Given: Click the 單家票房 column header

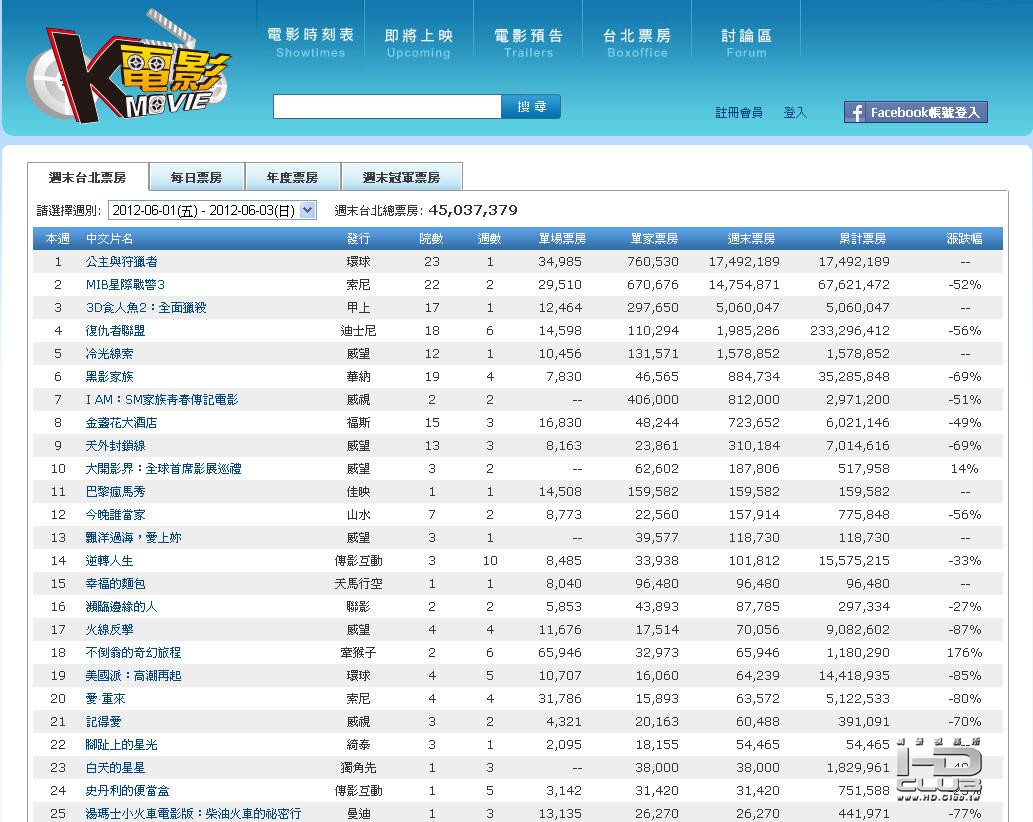Looking at the screenshot, I should click(x=654, y=238).
